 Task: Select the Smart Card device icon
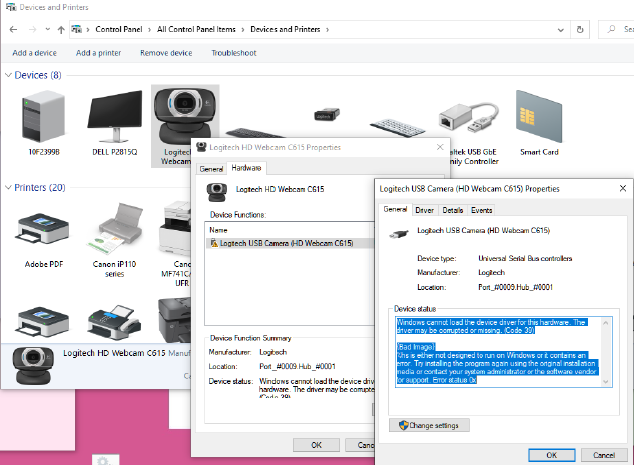[x=539, y=116]
